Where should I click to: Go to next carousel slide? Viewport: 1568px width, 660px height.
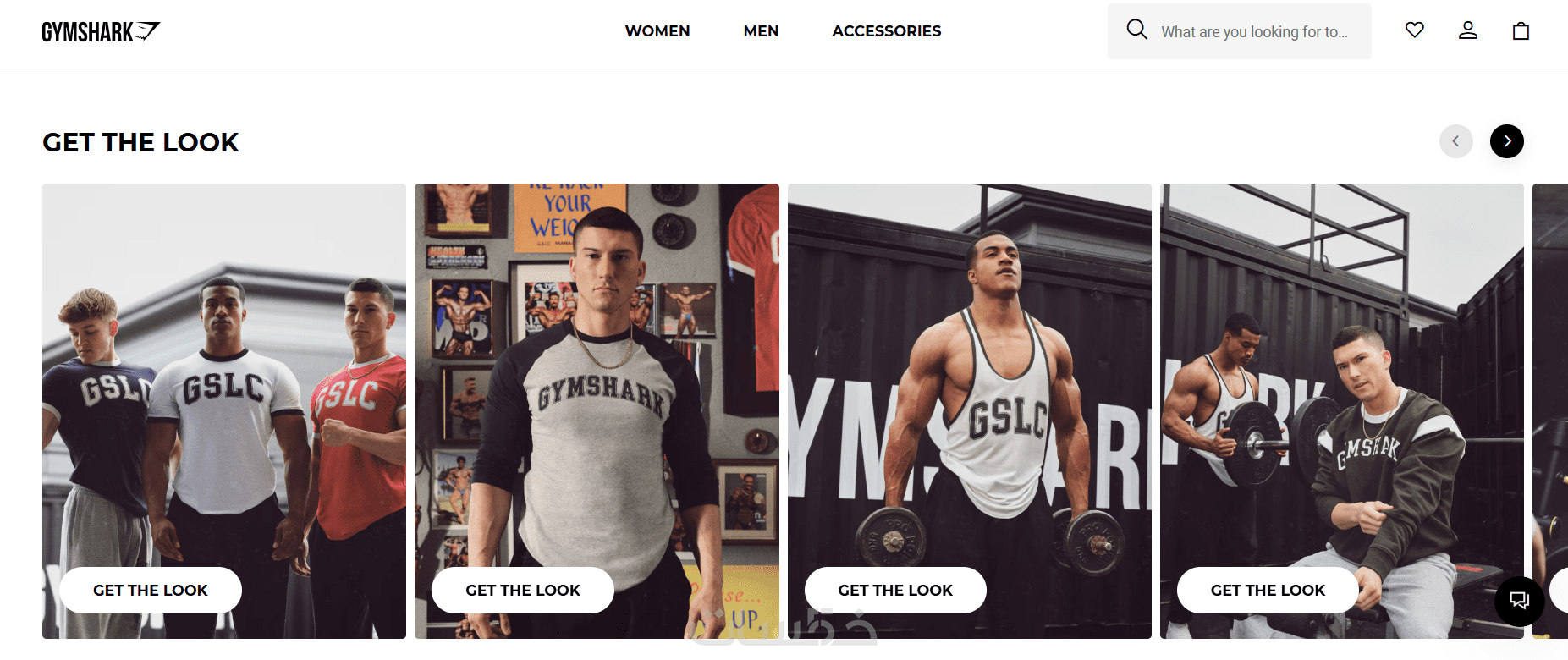[1506, 141]
